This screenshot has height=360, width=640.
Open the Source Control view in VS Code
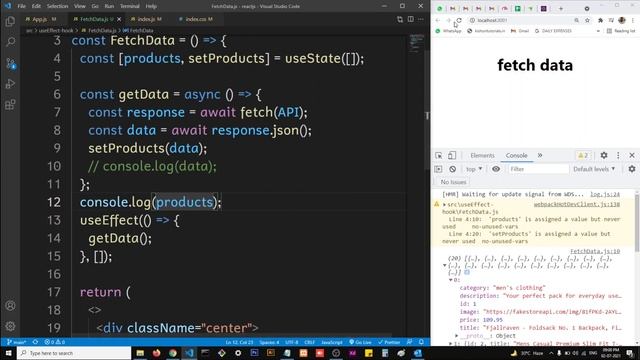[x=11, y=63]
